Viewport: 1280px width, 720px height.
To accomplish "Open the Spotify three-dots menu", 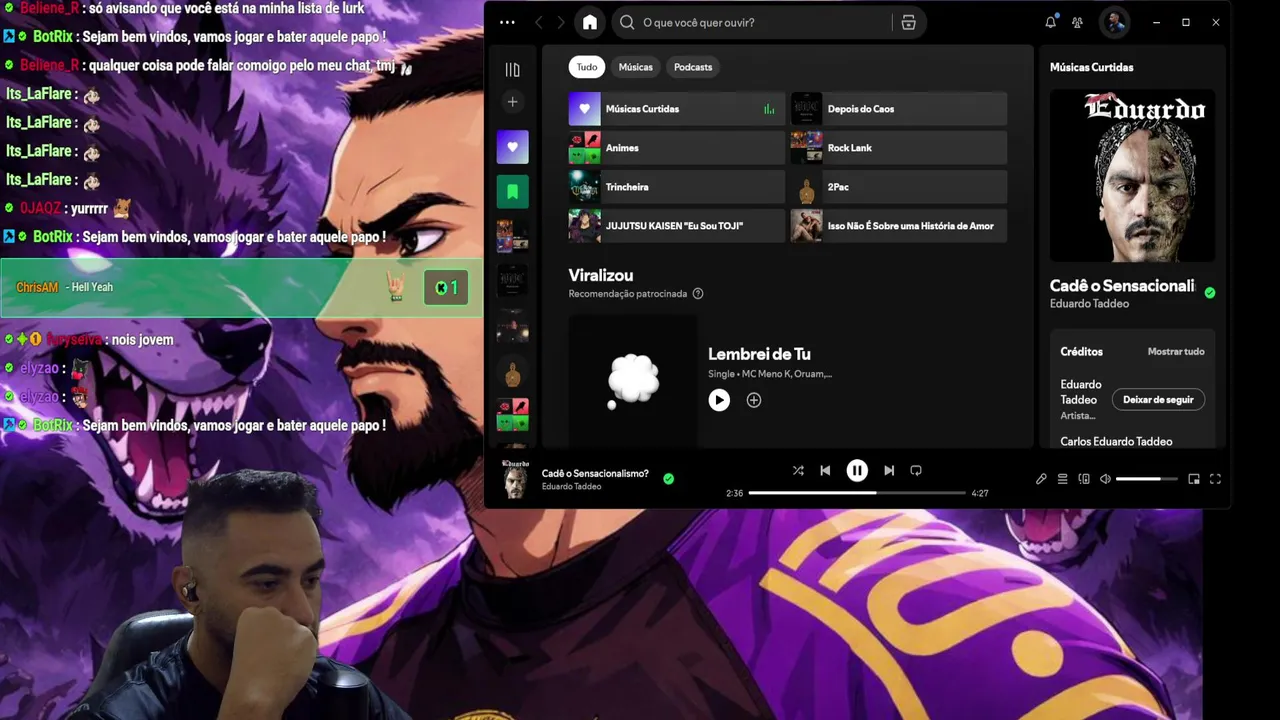I will (x=507, y=22).
